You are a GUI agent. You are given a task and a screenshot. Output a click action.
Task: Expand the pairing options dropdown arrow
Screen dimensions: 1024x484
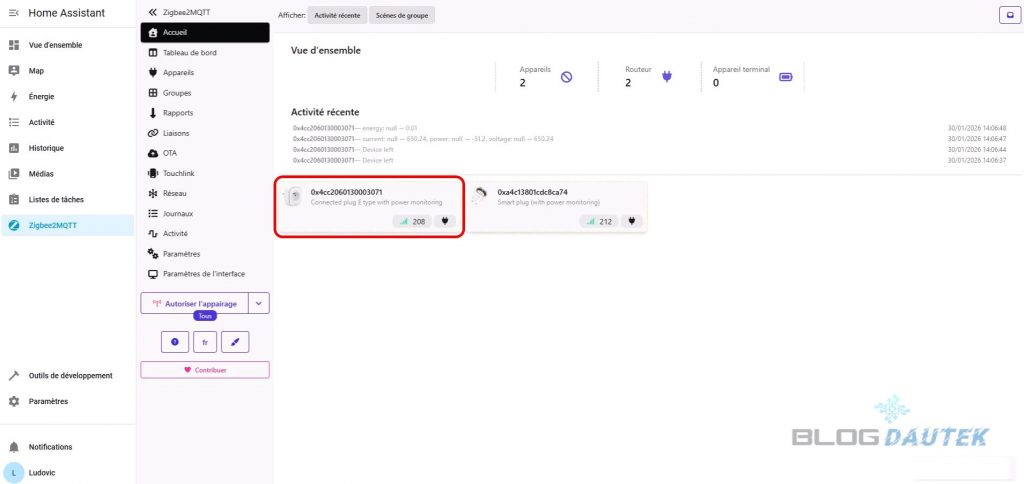pyautogui.click(x=258, y=303)
